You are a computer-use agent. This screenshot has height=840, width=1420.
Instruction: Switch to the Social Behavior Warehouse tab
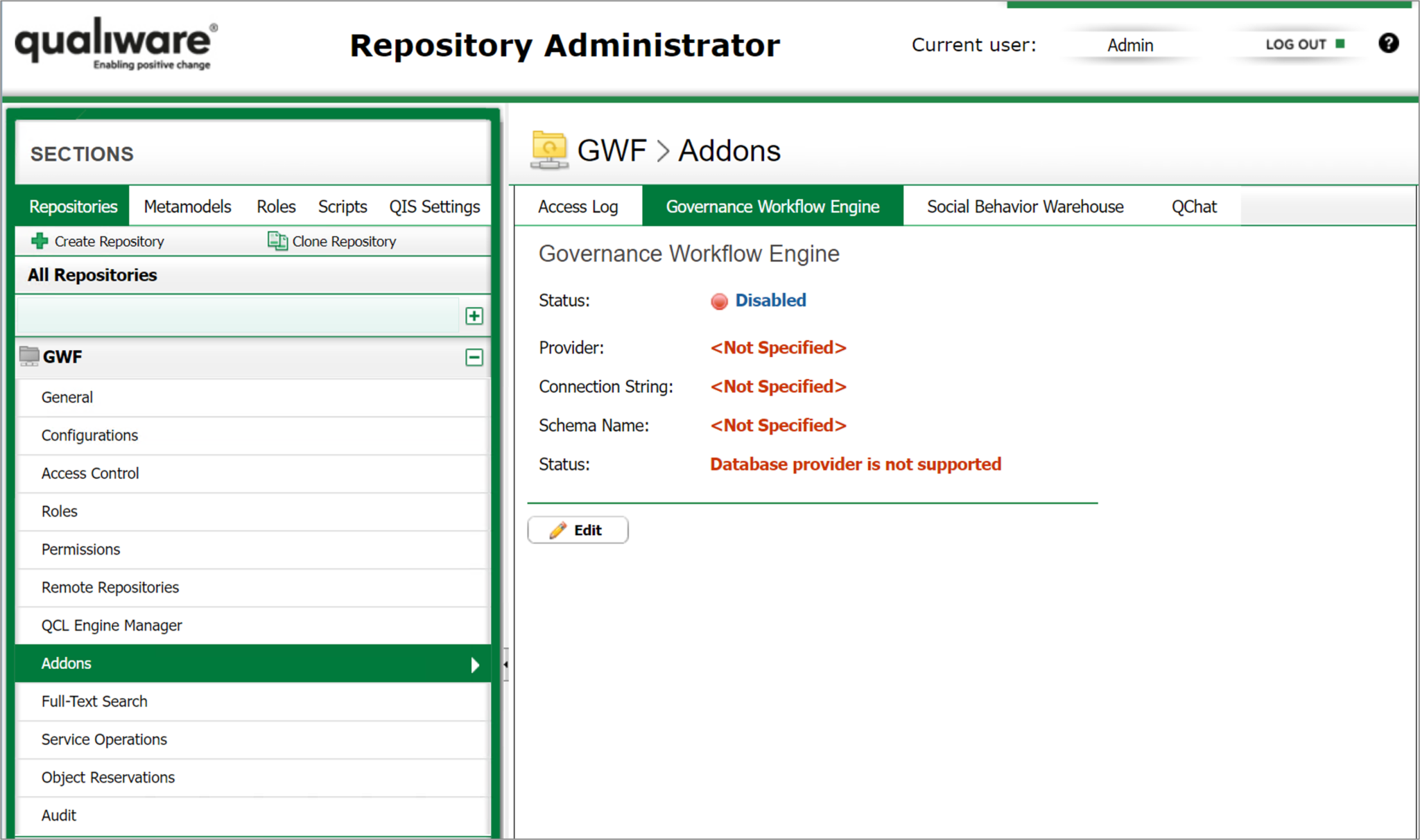tap(1024, 206)
